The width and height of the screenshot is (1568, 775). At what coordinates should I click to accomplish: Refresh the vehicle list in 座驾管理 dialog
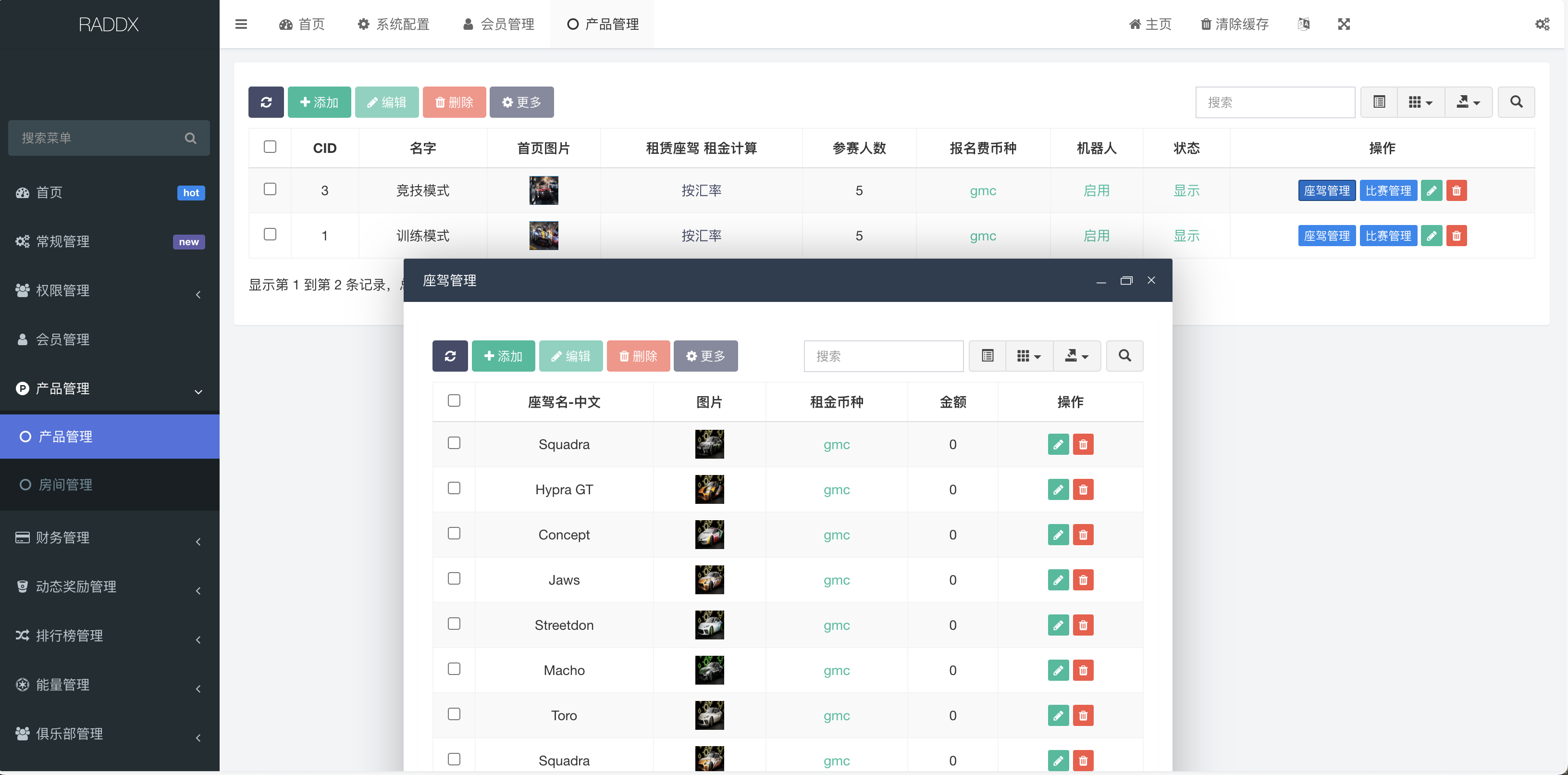[x=450, y=356]
